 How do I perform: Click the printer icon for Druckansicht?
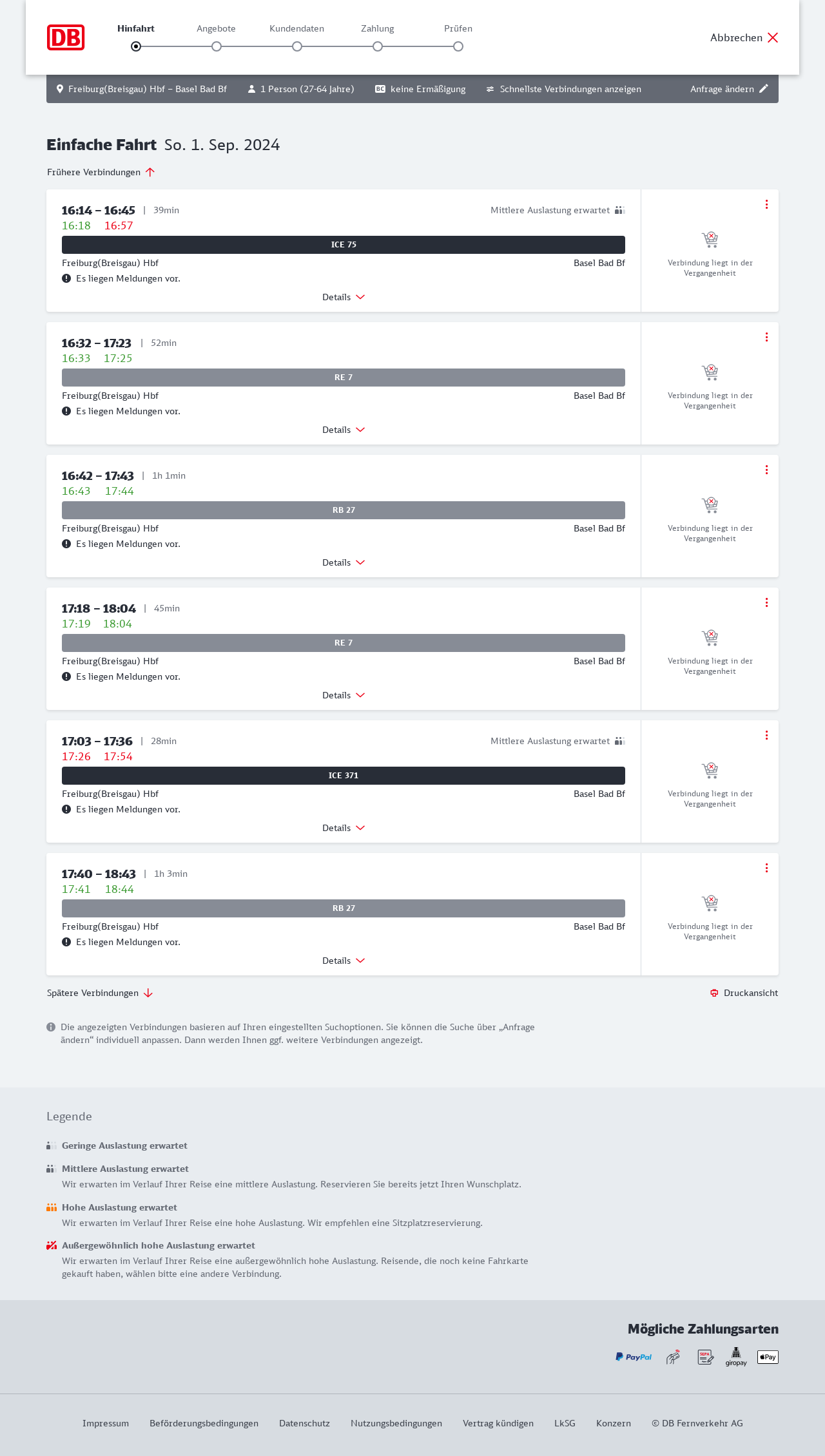(714, 993)
